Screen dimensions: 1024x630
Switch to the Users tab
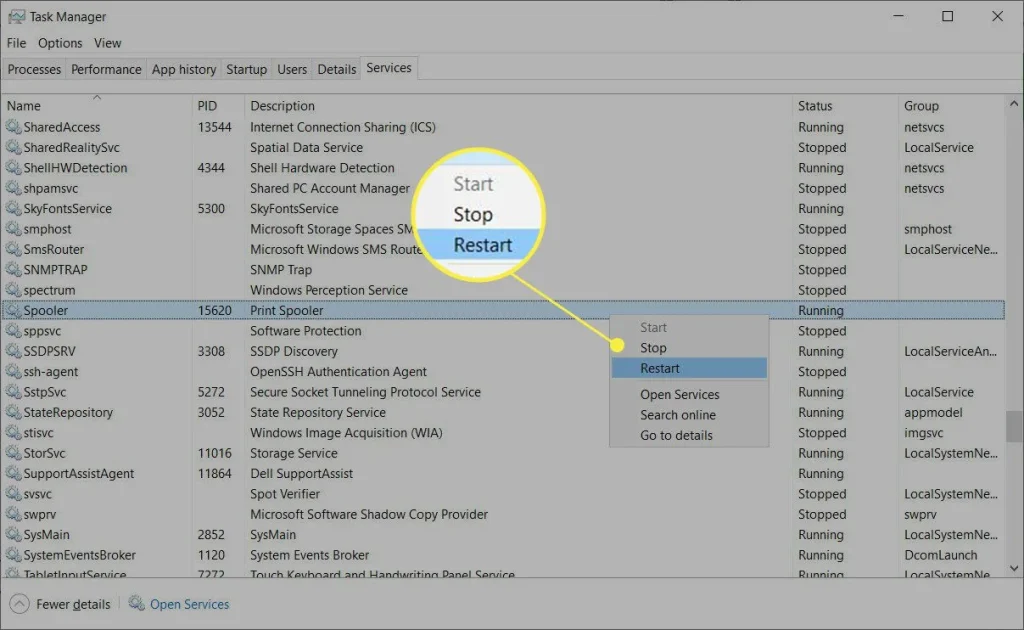292,69
